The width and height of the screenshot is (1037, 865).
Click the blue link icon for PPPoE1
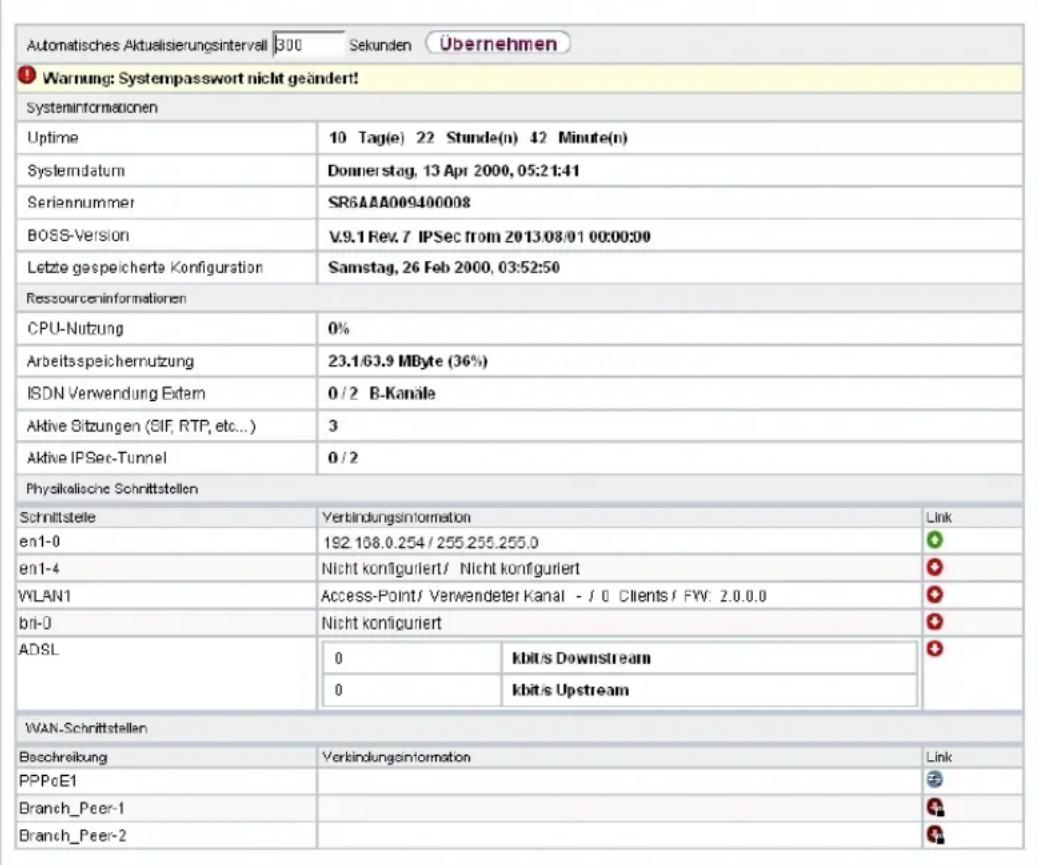tap(934, 780)
